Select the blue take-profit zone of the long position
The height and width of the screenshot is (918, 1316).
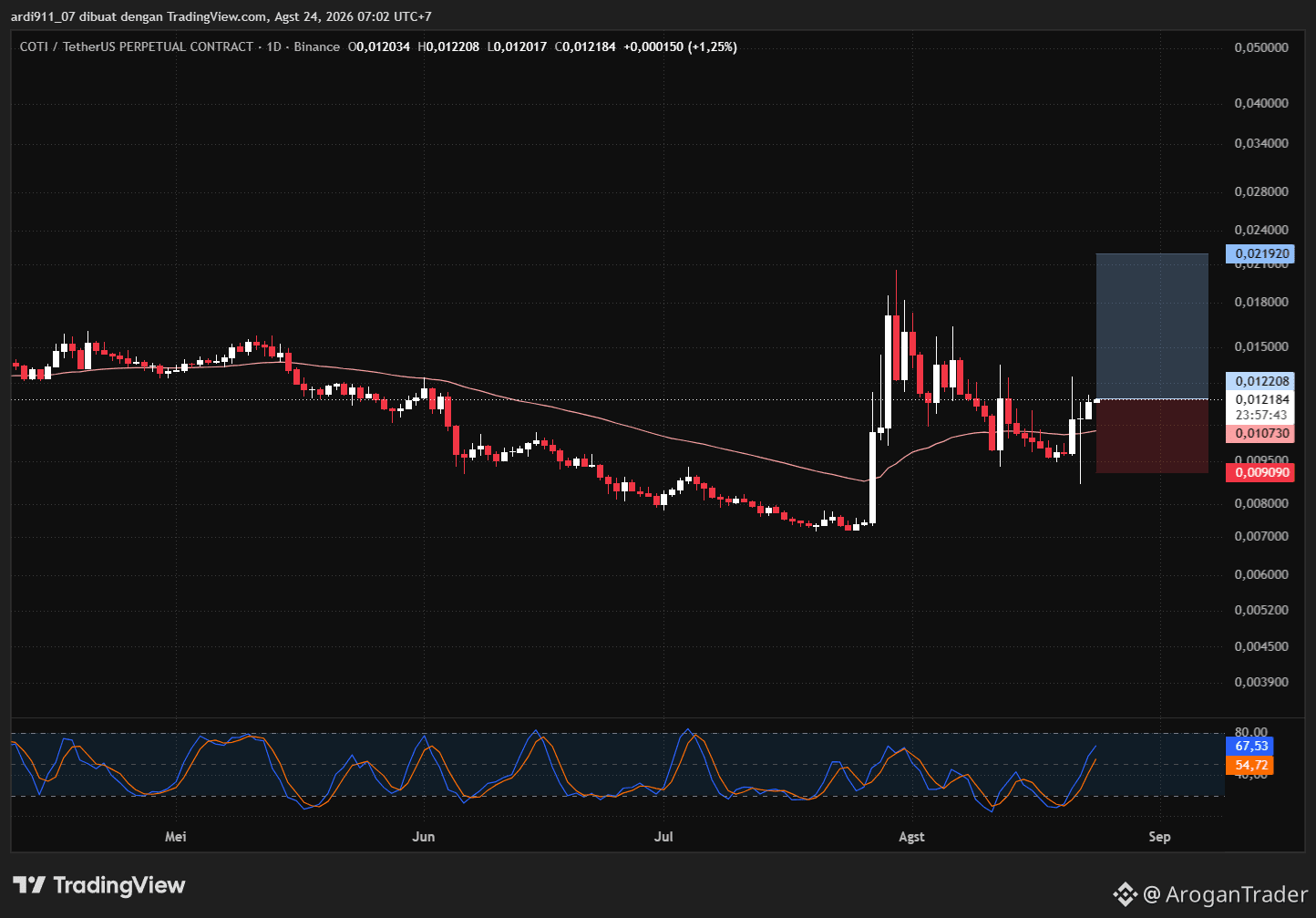pos(1152,326)
